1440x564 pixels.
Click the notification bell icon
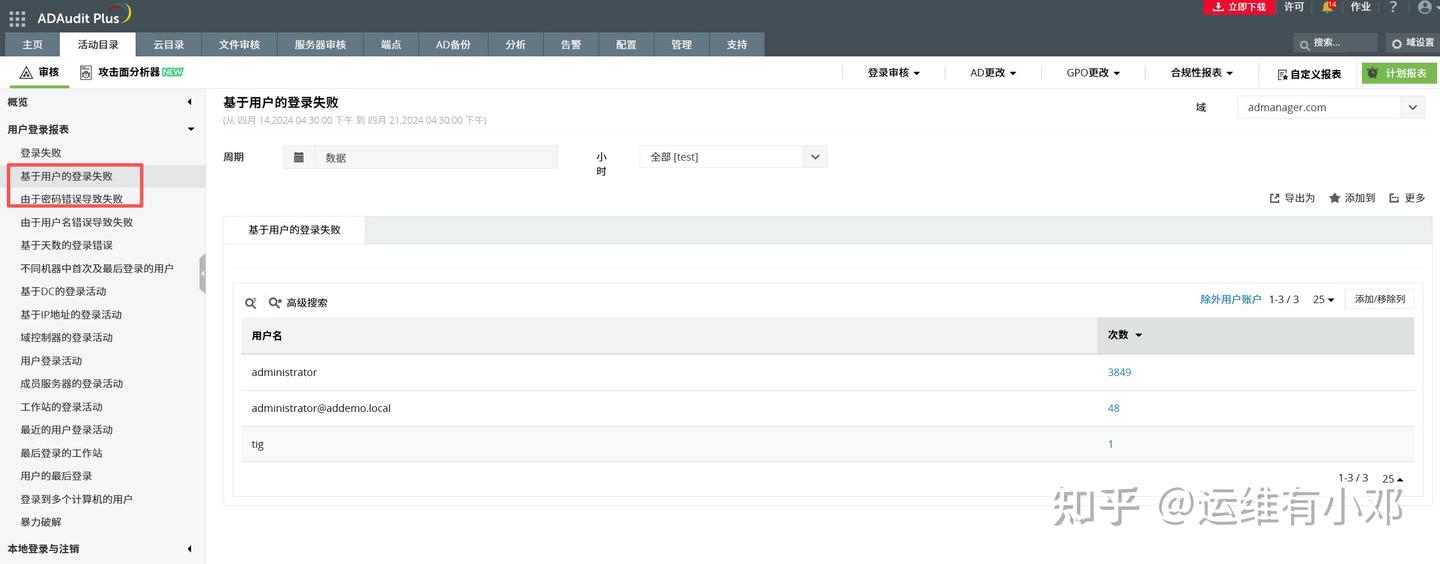[x=1328, y=7]
